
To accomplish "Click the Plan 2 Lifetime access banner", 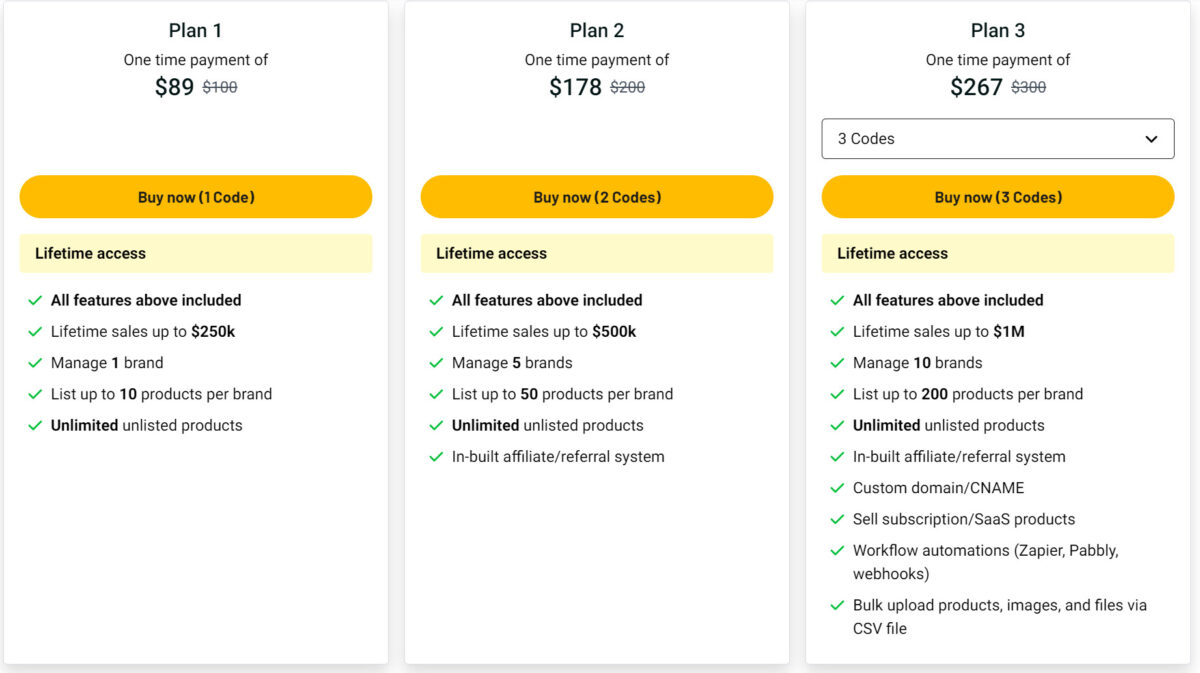I will tap(597, 253).
